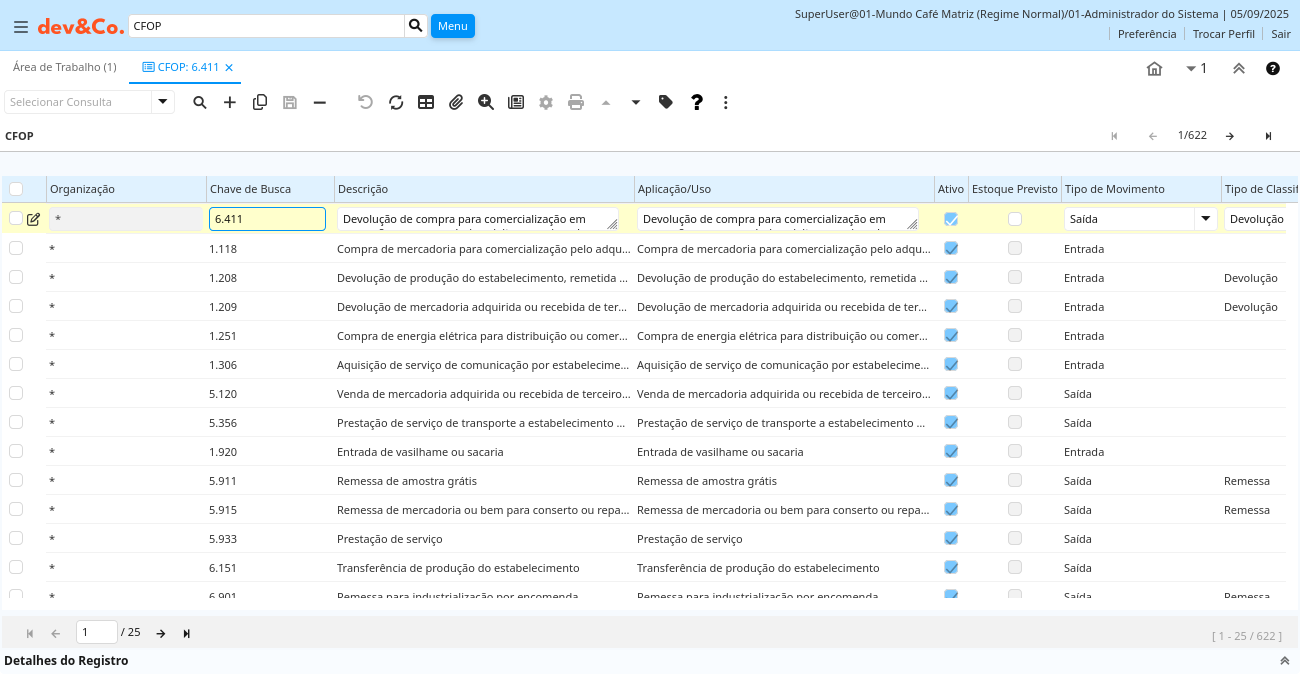Select the row checkbox for 1.118

16,248
